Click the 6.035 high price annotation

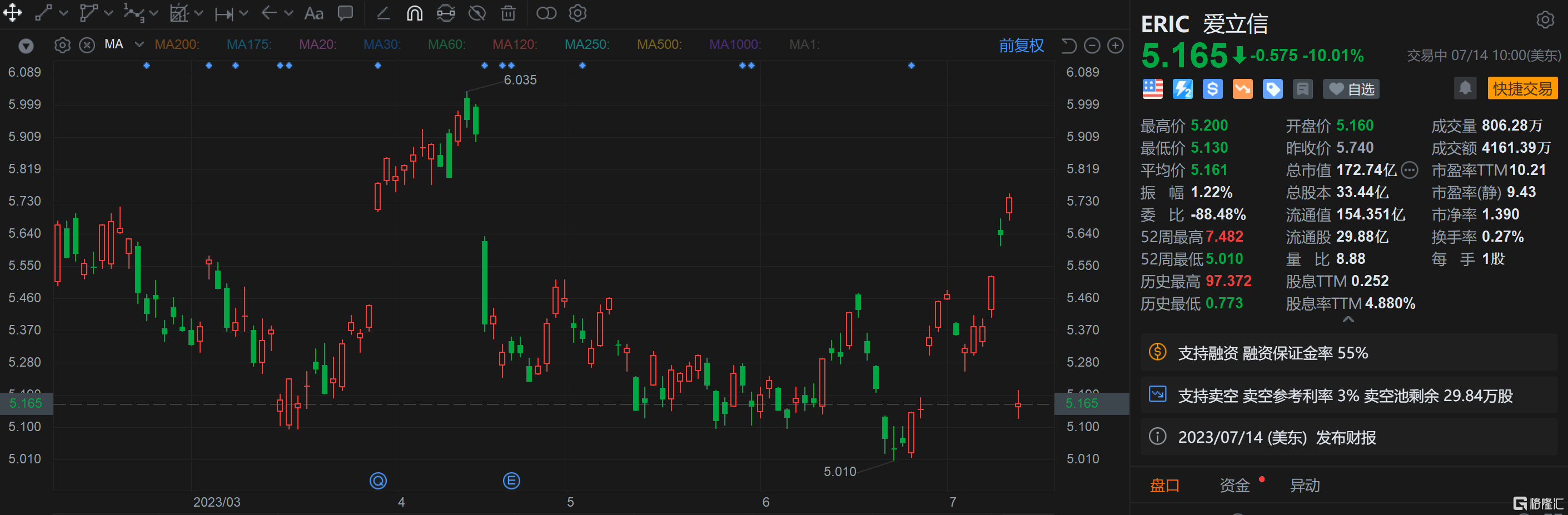pyautogui.click(x=520, y=80)
